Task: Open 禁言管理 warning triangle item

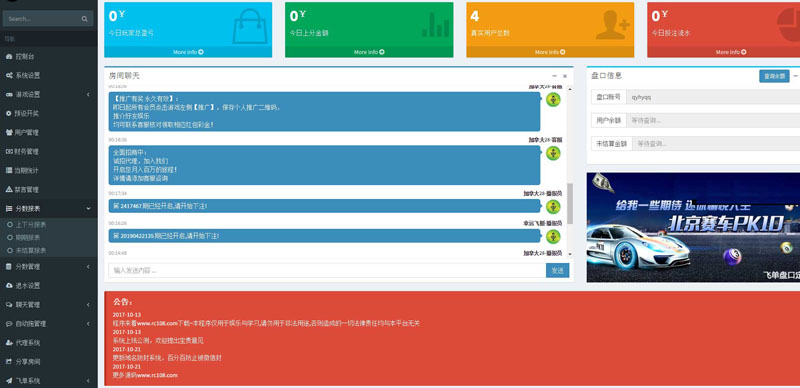Action: point(9,189)
